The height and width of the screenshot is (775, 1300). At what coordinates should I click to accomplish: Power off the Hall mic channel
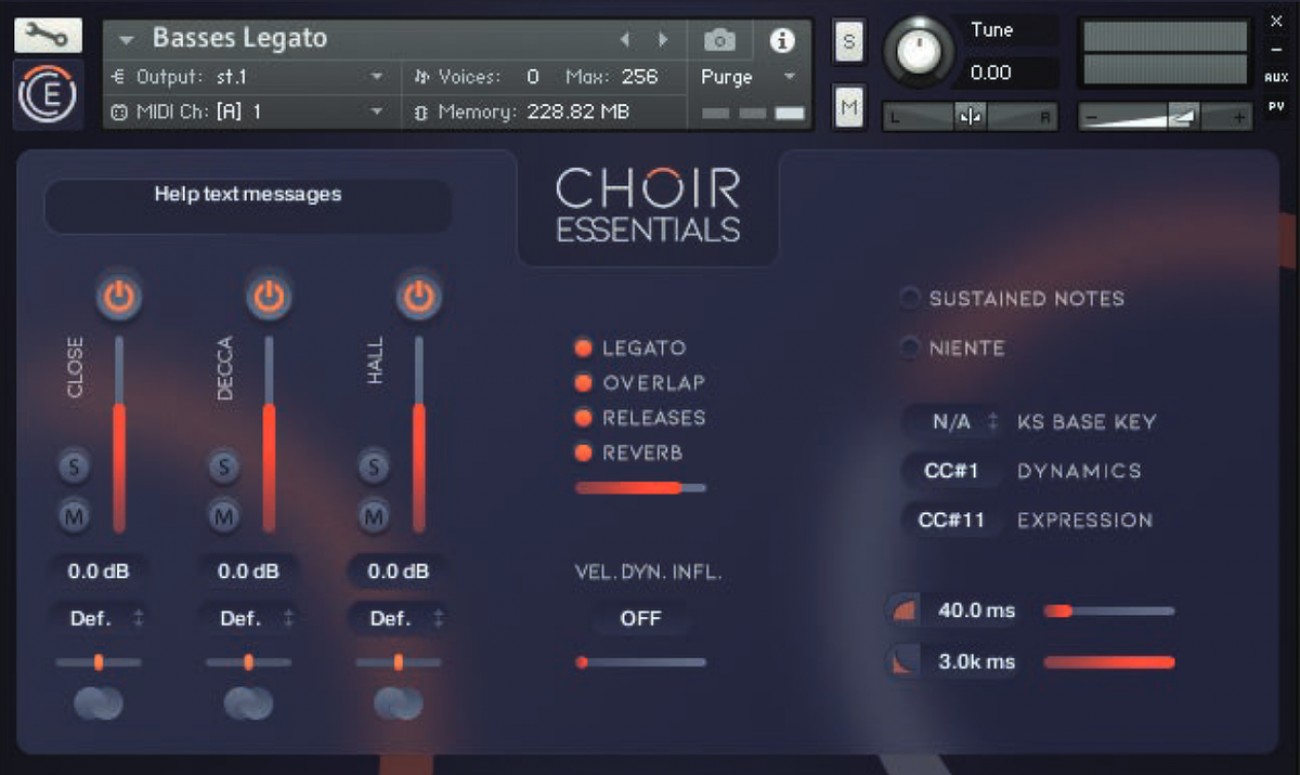[418, 293]
